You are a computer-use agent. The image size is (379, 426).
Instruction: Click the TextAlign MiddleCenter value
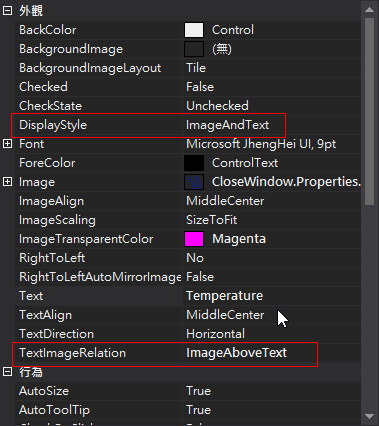point(225,315)
